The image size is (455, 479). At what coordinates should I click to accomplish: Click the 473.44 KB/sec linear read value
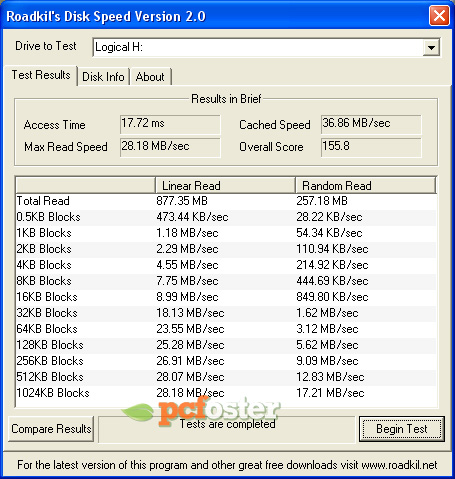point(192,217)
